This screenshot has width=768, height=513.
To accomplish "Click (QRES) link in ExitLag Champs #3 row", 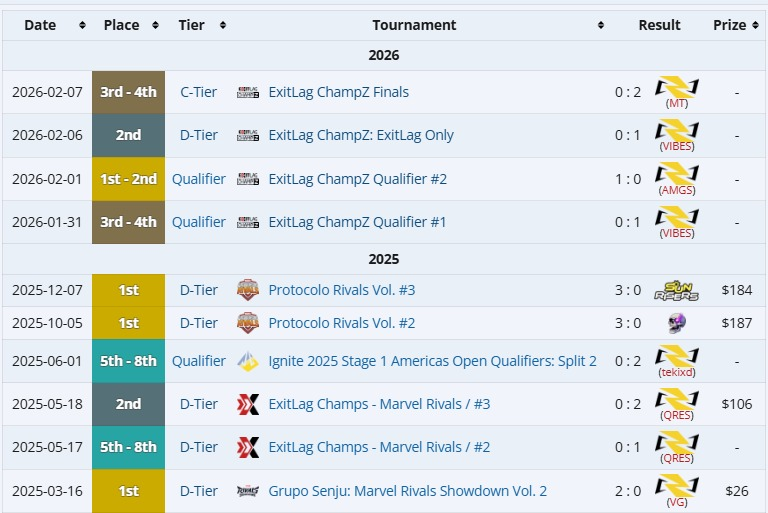I will tap(677, 415).
